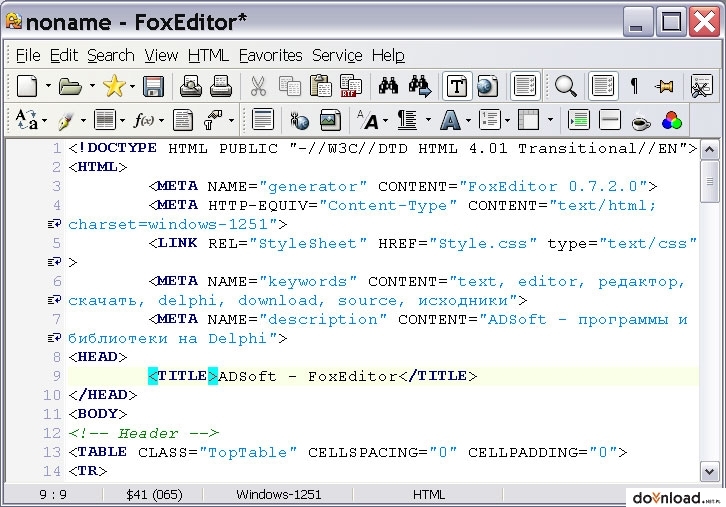Click the green indent block icon
This screenshot has height=507, width=726.
click(579, 120)
